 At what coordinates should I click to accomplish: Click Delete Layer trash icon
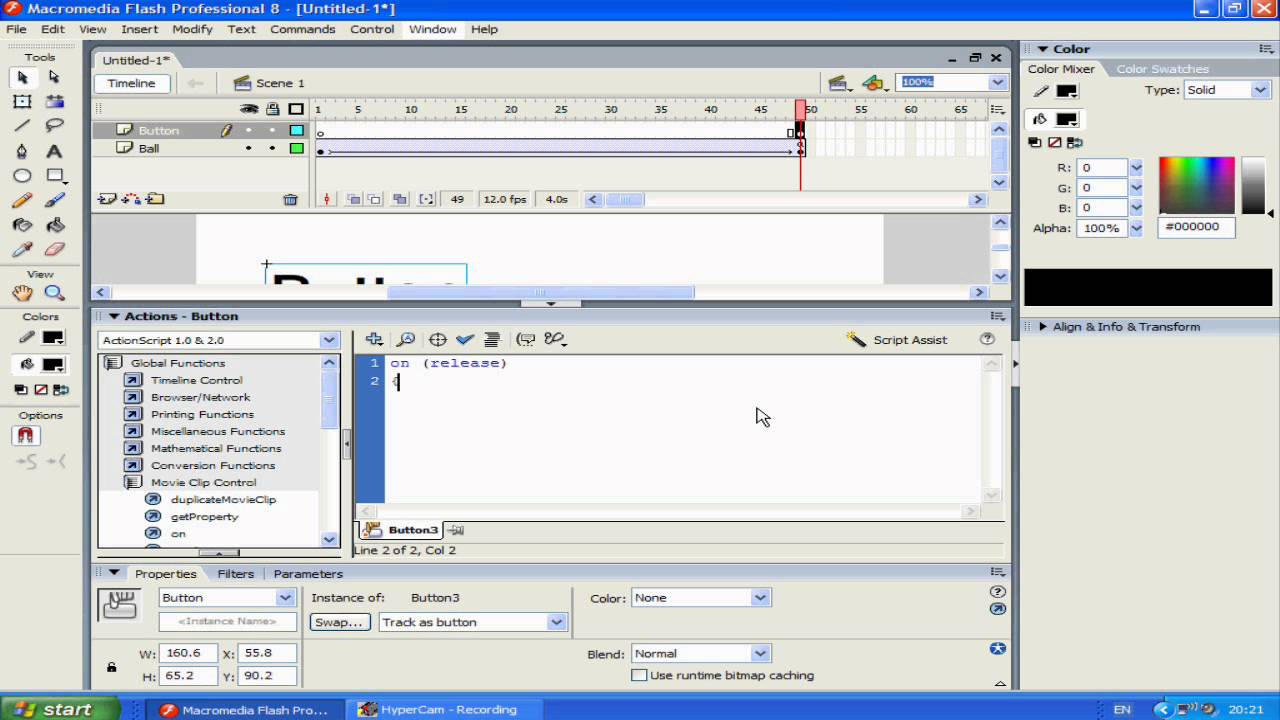(x=290, y=199)
